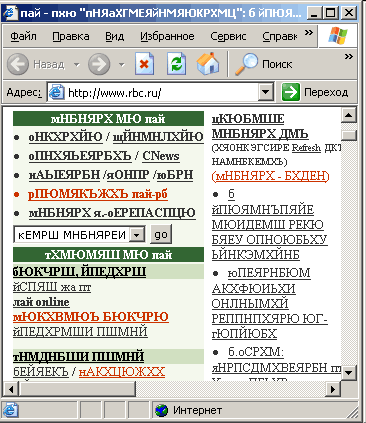Open the пай online link
This screenshot has height=423, width=366.
point(41,302)
